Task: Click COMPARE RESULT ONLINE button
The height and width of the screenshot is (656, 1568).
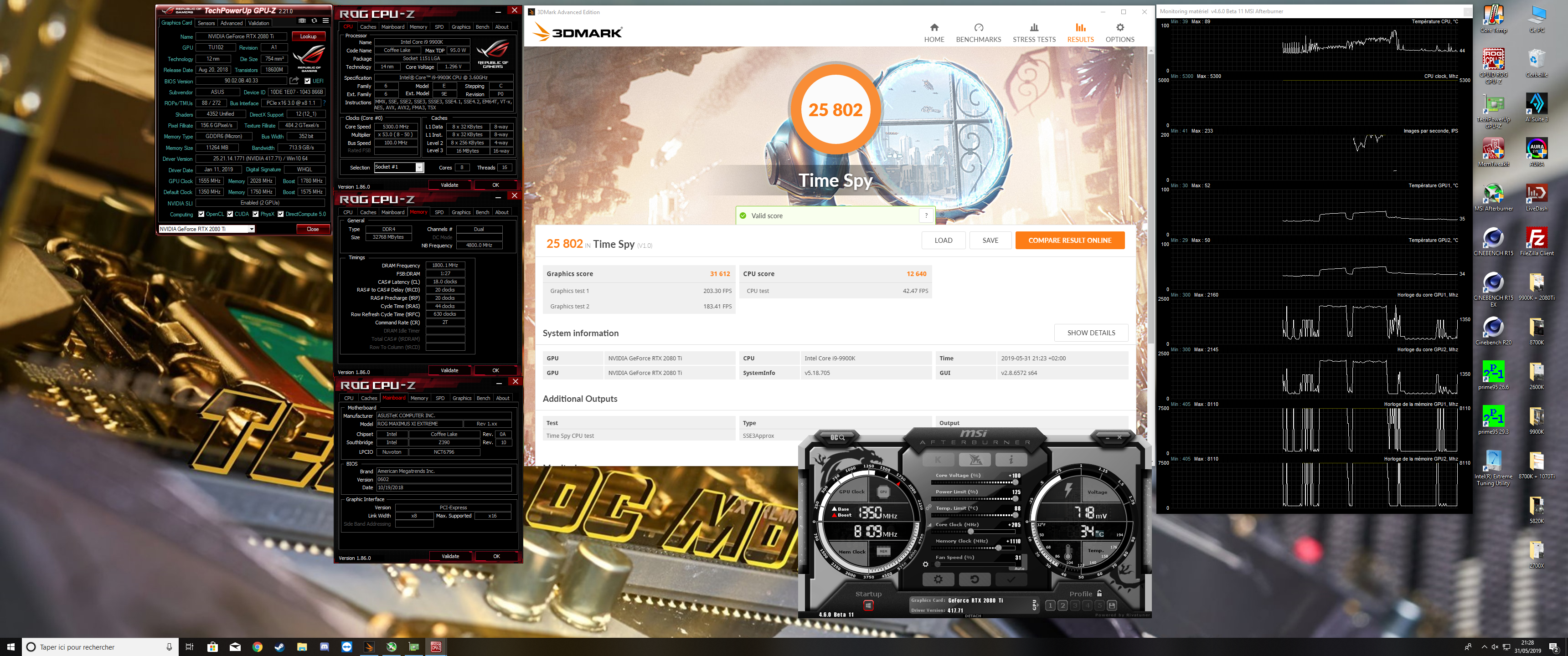Action: (x=1069, y=241)
